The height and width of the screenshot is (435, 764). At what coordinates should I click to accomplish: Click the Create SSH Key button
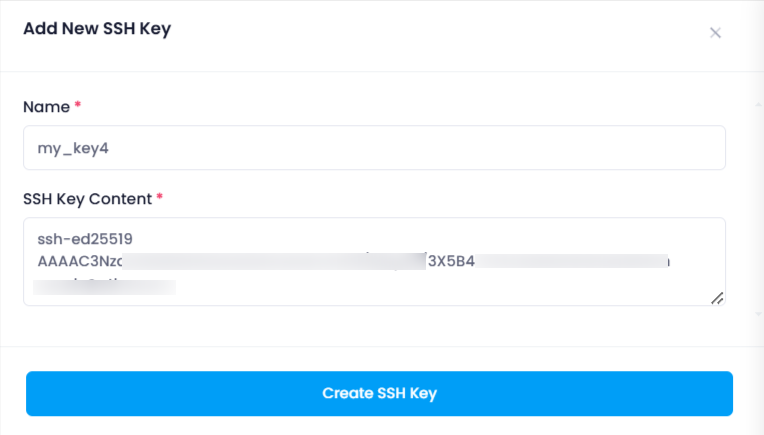[x=379, y=394]
